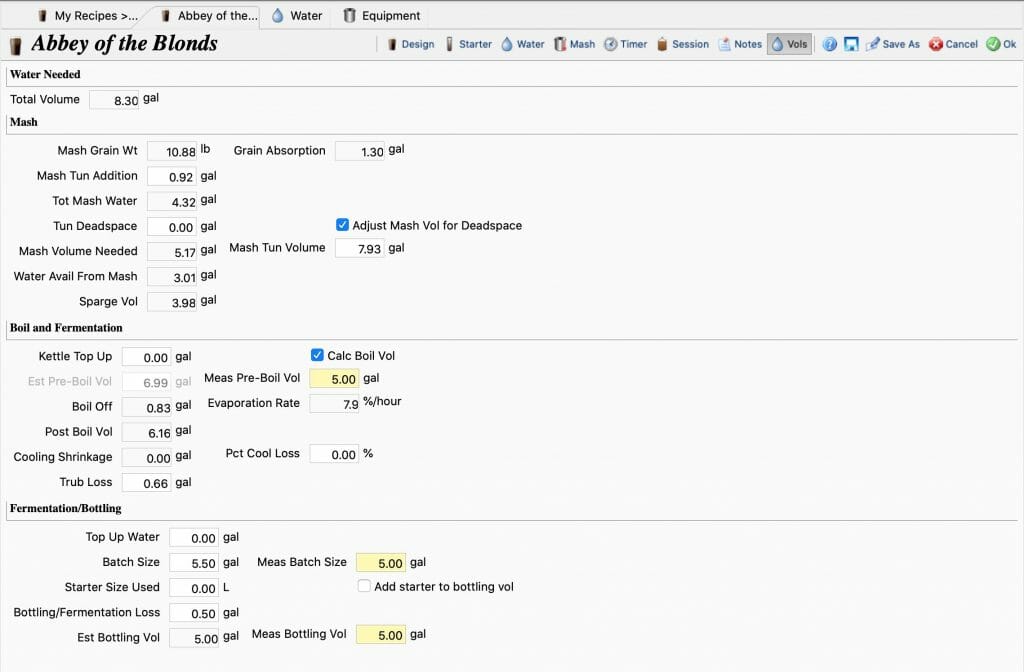Click the Boil and Fermentation heading
The image size is (1024, 672).
coord(66,328)
